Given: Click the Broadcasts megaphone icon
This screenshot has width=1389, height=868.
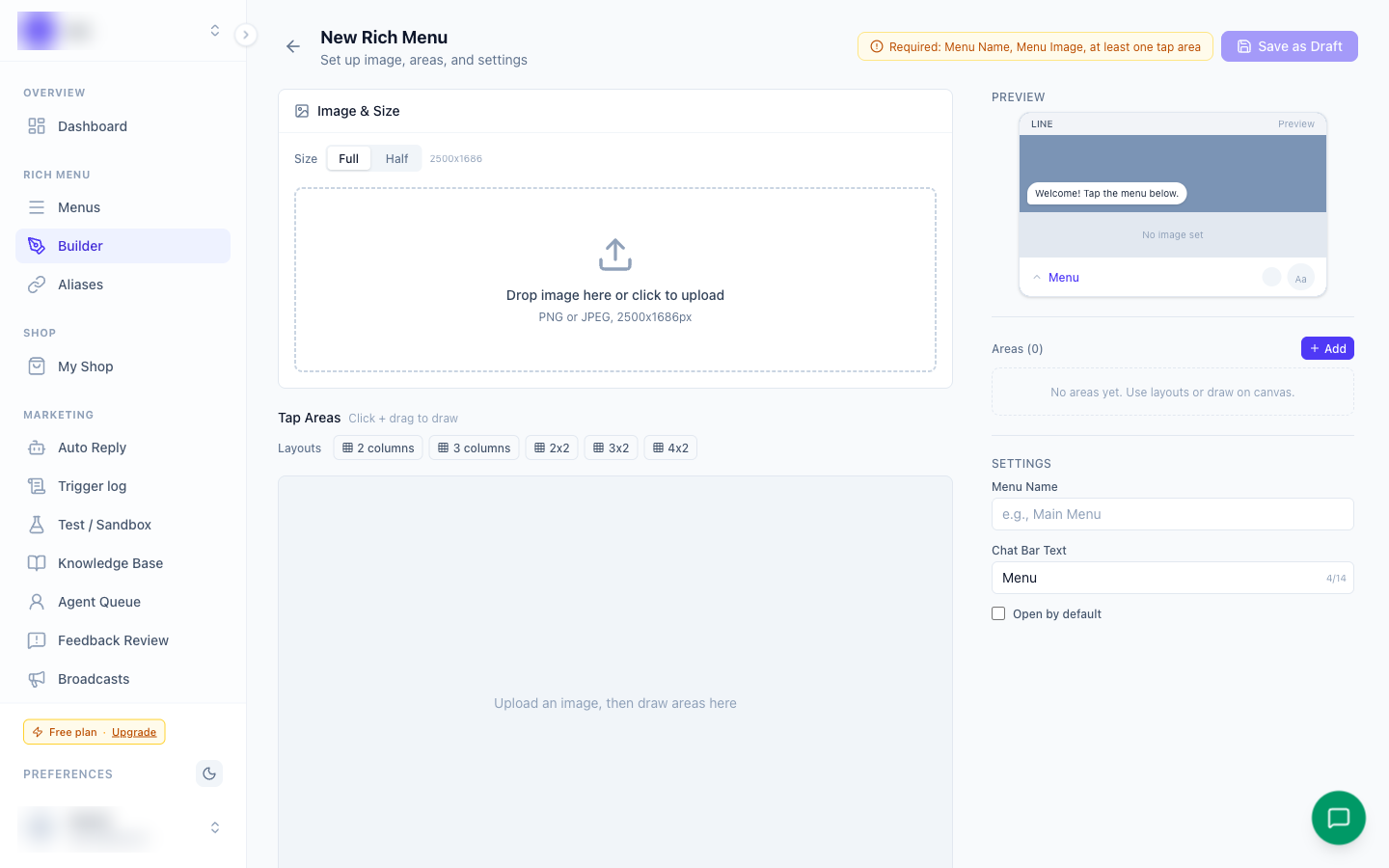Looking at the screenshot, I should click(x=37, y=679).
